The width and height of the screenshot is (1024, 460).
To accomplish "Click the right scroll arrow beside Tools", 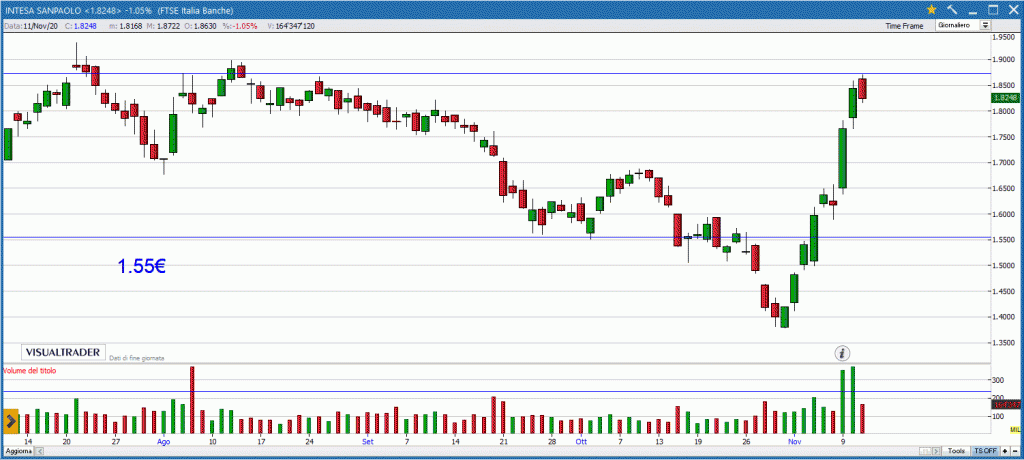I will tap(937, 451).
